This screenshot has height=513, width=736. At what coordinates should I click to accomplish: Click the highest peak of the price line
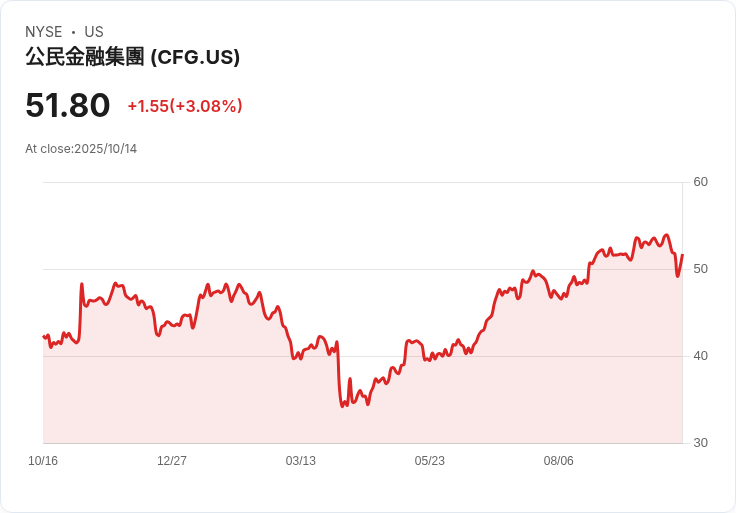pos(666,235)
